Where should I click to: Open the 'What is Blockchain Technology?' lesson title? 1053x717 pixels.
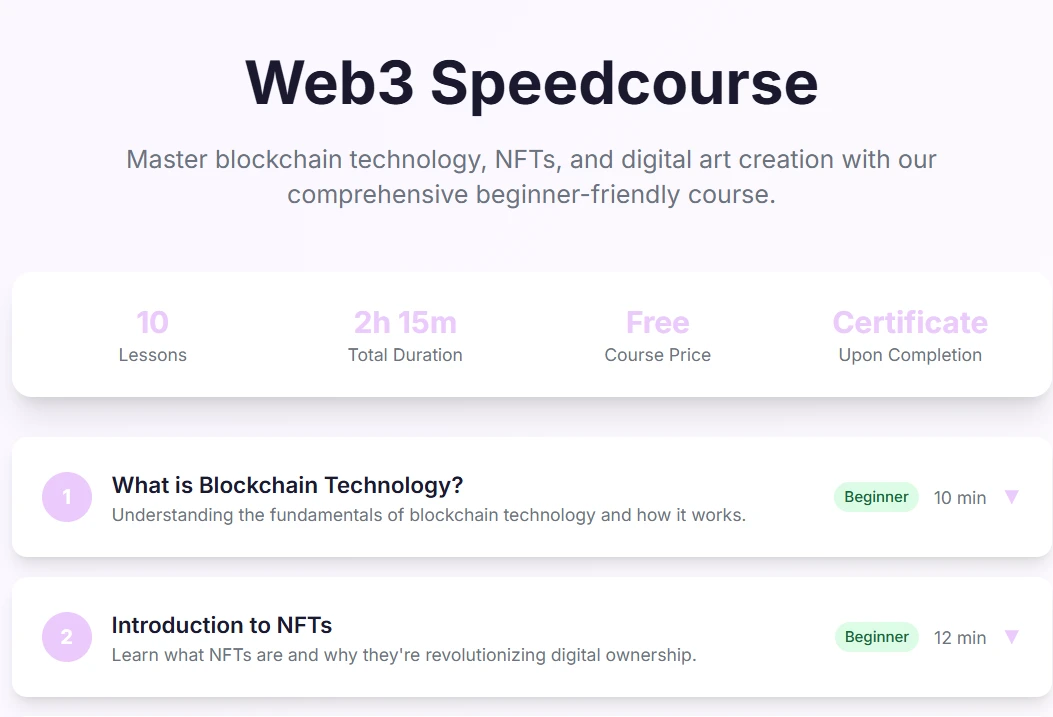tap(287, 485)
